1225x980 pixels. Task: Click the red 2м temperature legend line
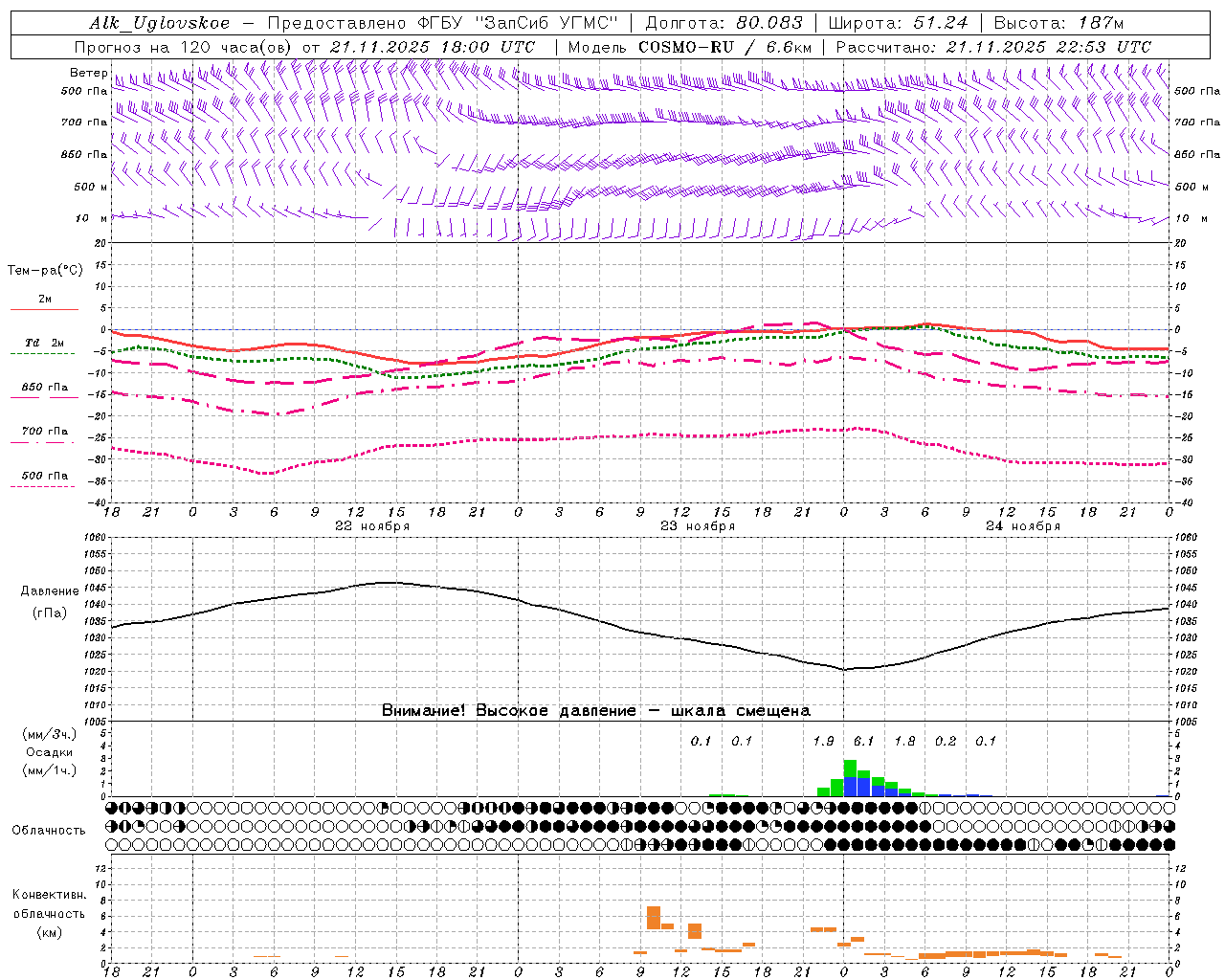pos(44,309)
